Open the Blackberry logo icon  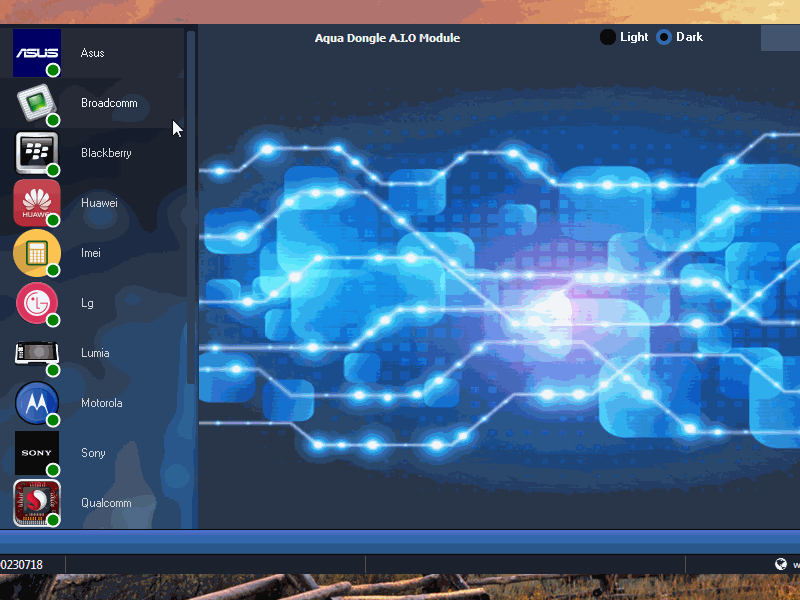tap(37, 153)
